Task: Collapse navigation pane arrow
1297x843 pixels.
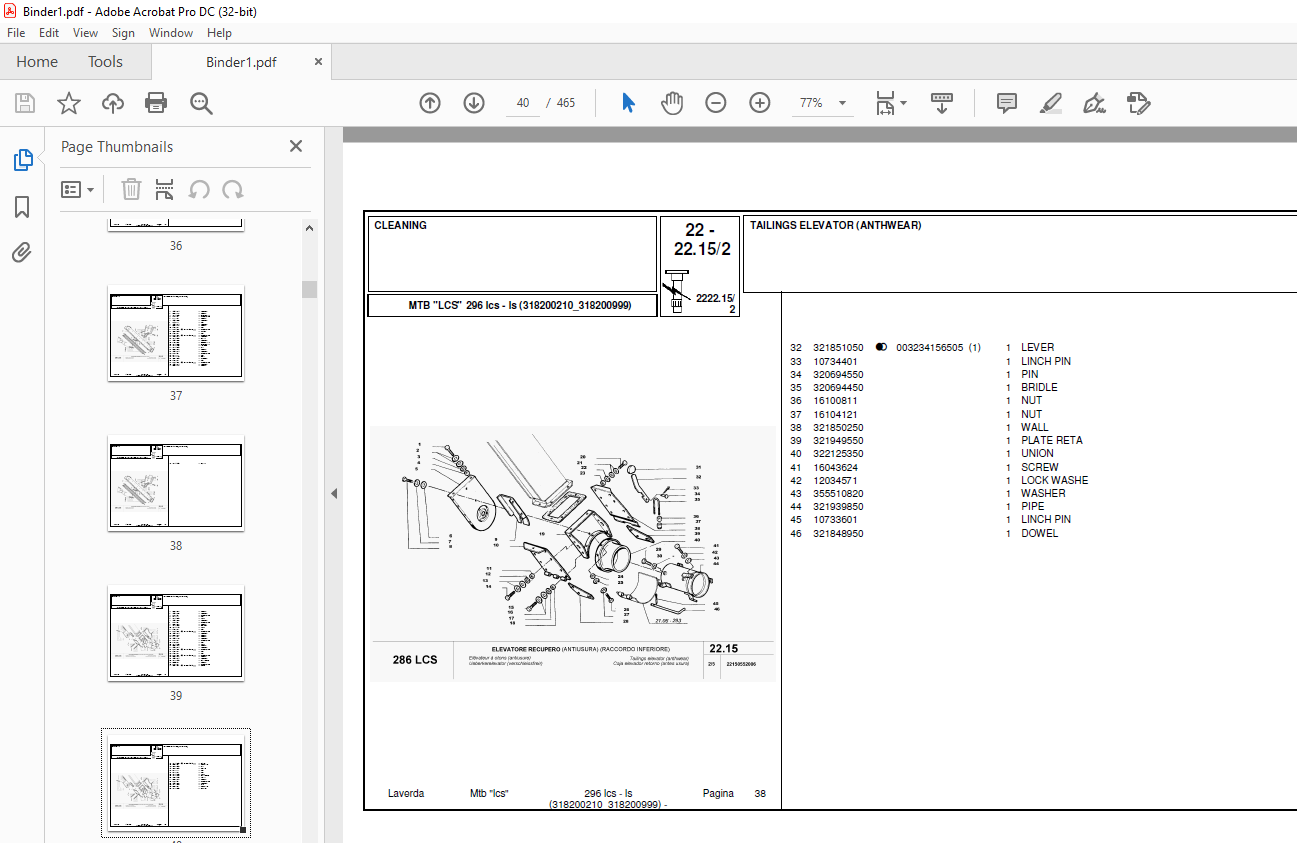Action: click(x=334, y=493)
